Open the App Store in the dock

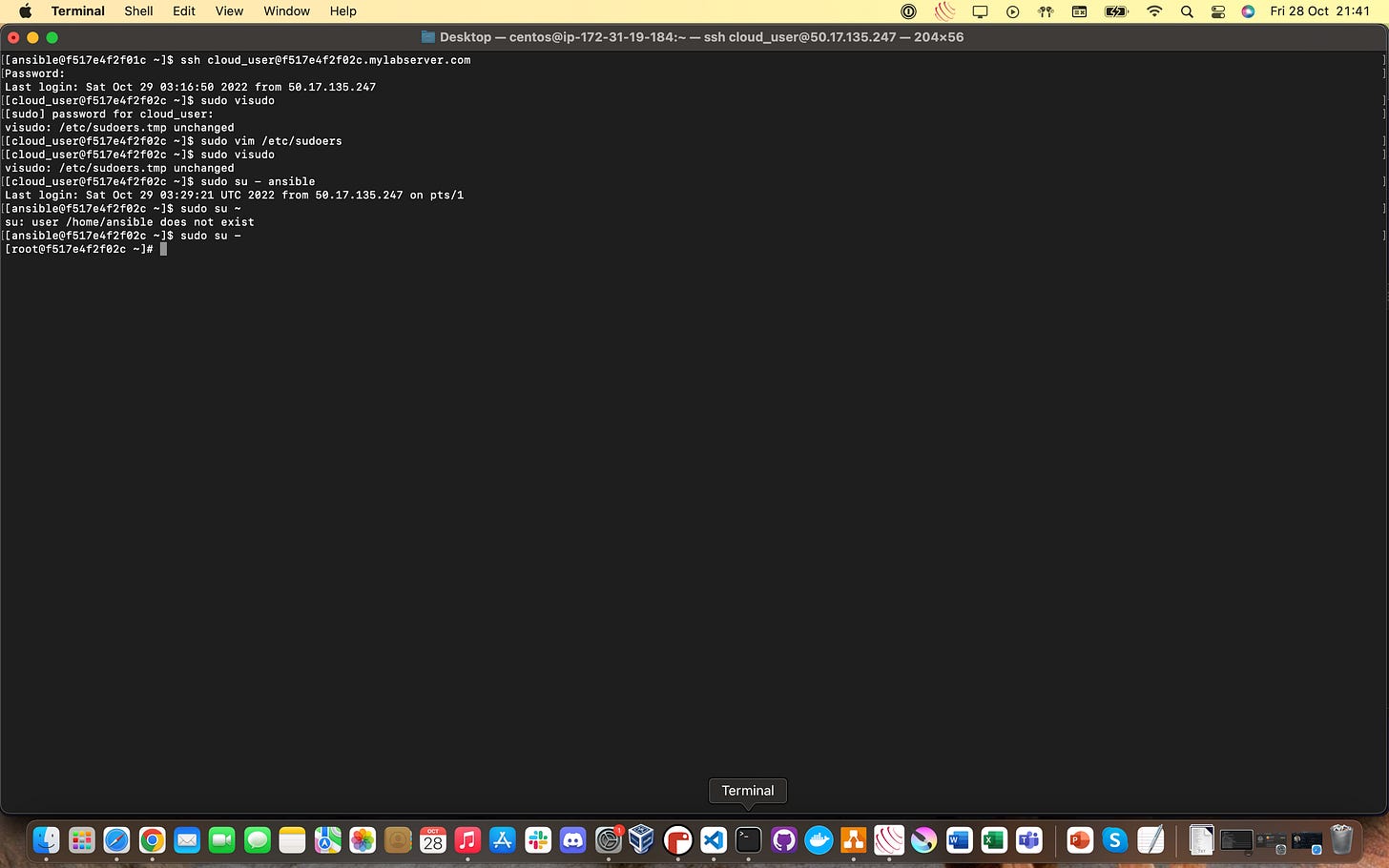503,840
